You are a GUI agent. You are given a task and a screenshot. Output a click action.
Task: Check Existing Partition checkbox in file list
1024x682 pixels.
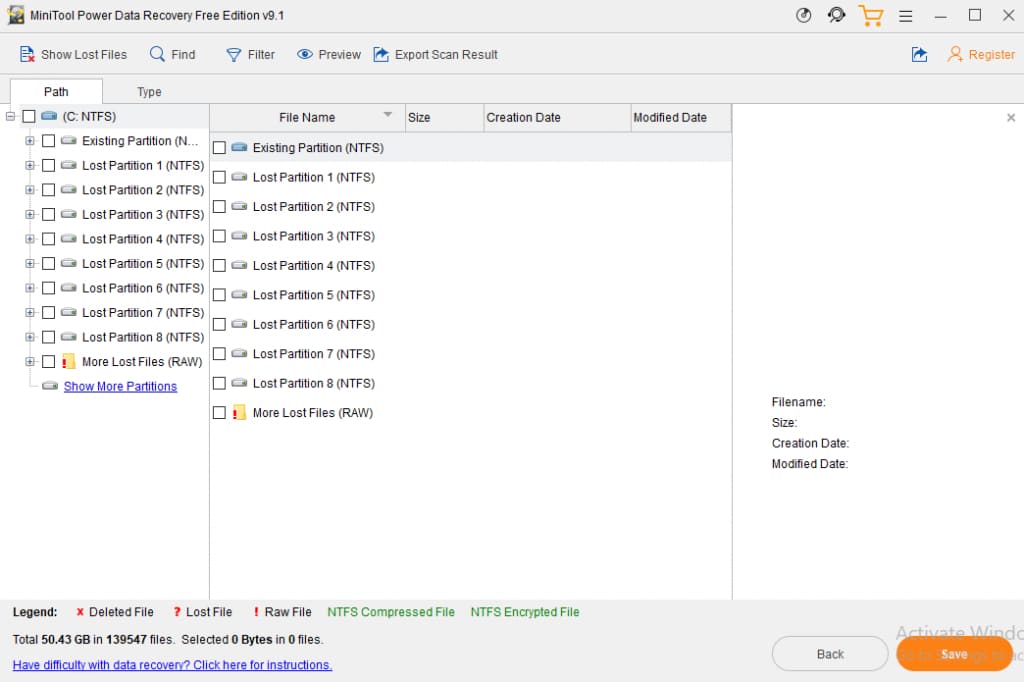click(219, 148)
